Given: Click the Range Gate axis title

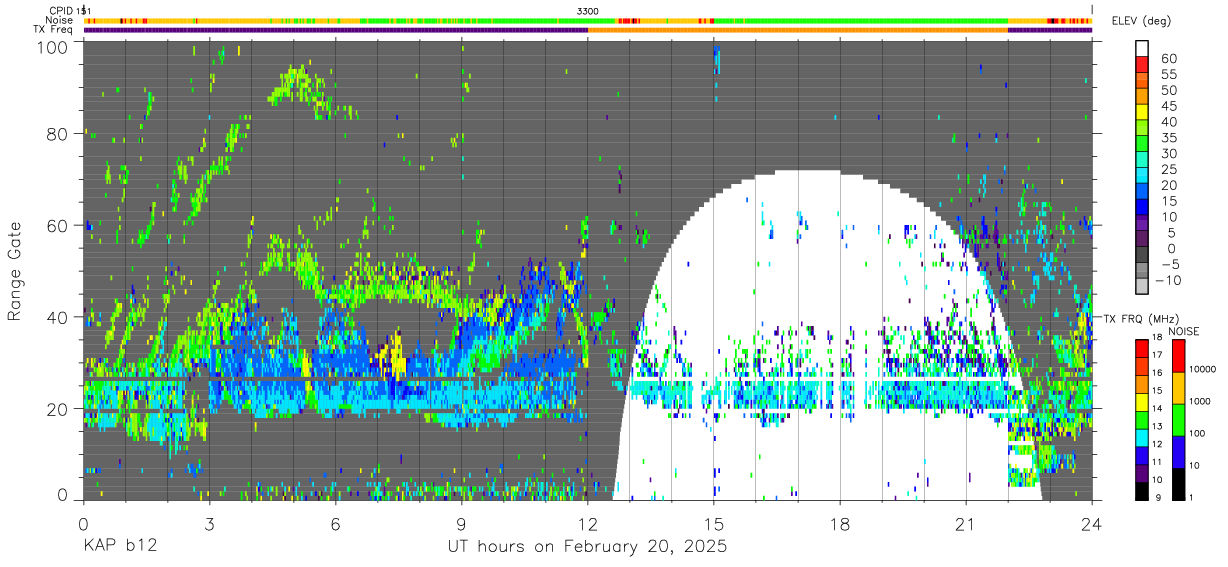Looking at the screenshot, I should point(15,271).
